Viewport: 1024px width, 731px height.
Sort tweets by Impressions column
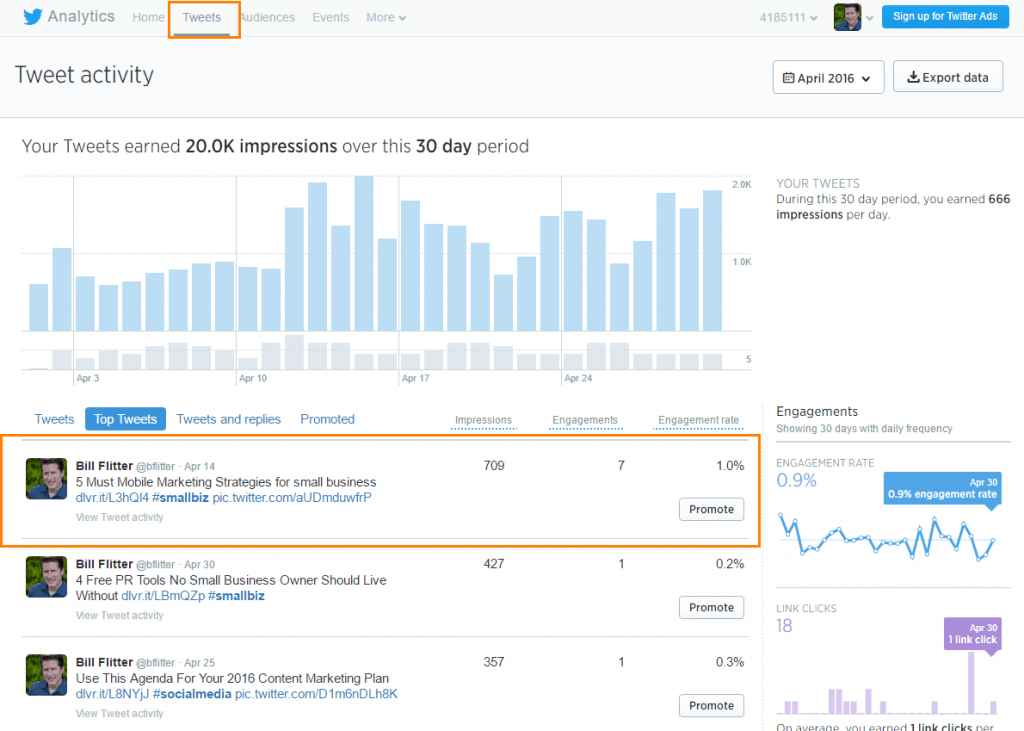click(483, 421)
